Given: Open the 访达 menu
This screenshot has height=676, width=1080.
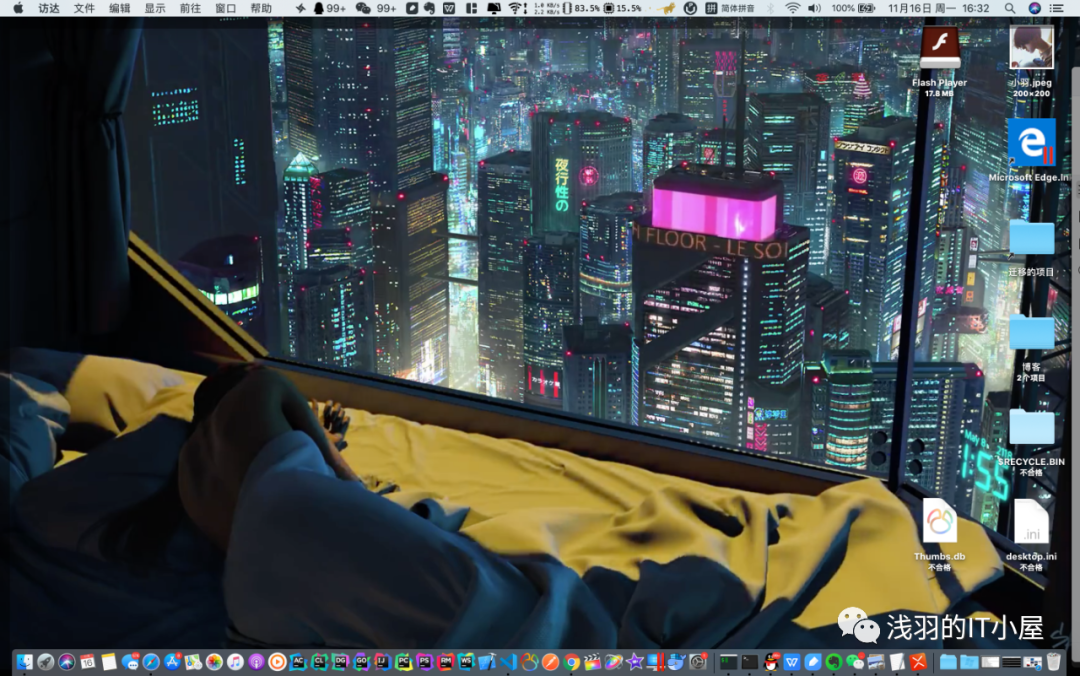Looking at the screenshot, I should (x=49, y=8).
